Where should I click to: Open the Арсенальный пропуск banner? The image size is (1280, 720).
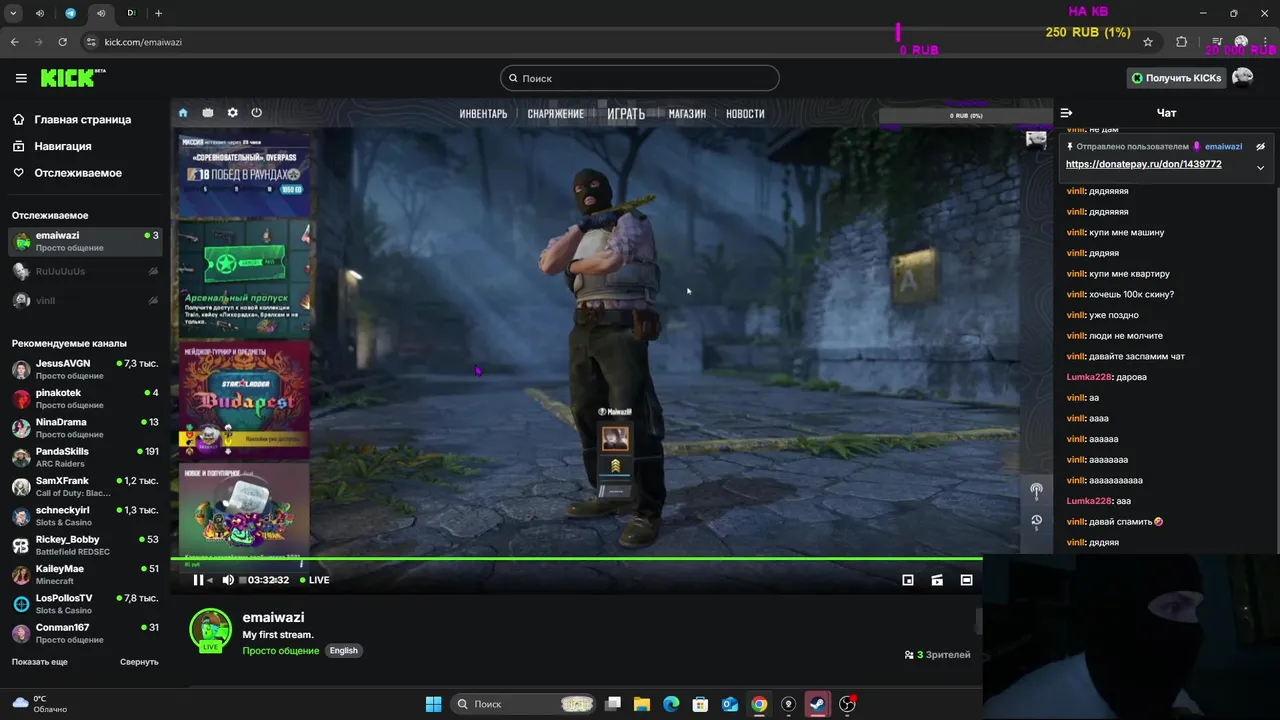tap(244, 279)
